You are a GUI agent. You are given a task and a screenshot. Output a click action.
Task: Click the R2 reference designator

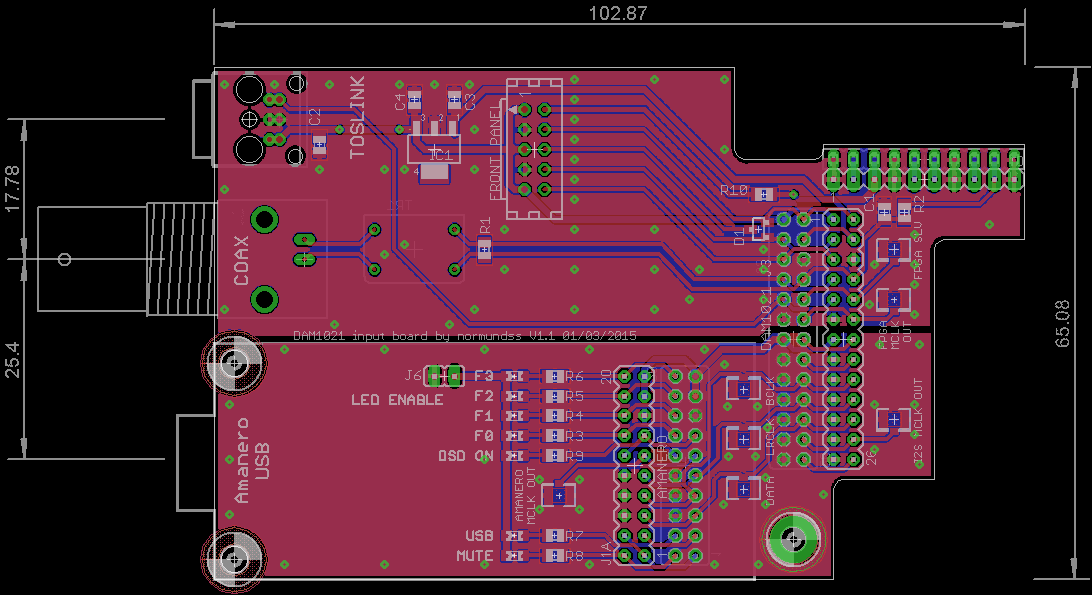[x=919, y=204]
